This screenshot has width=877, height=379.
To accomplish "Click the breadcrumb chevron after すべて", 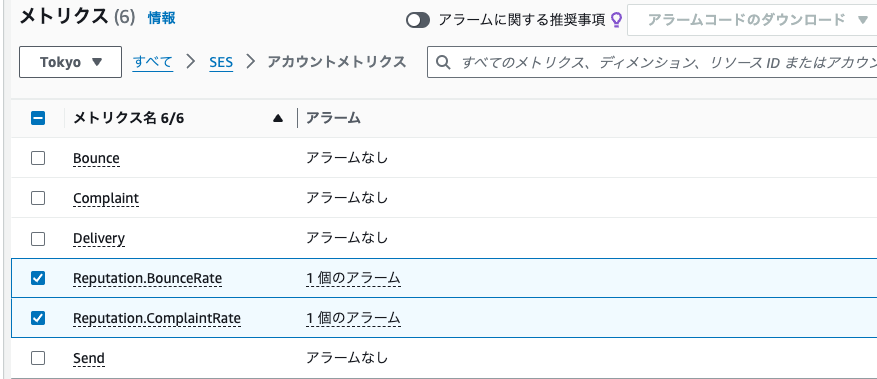I will (x=191, y=62).
